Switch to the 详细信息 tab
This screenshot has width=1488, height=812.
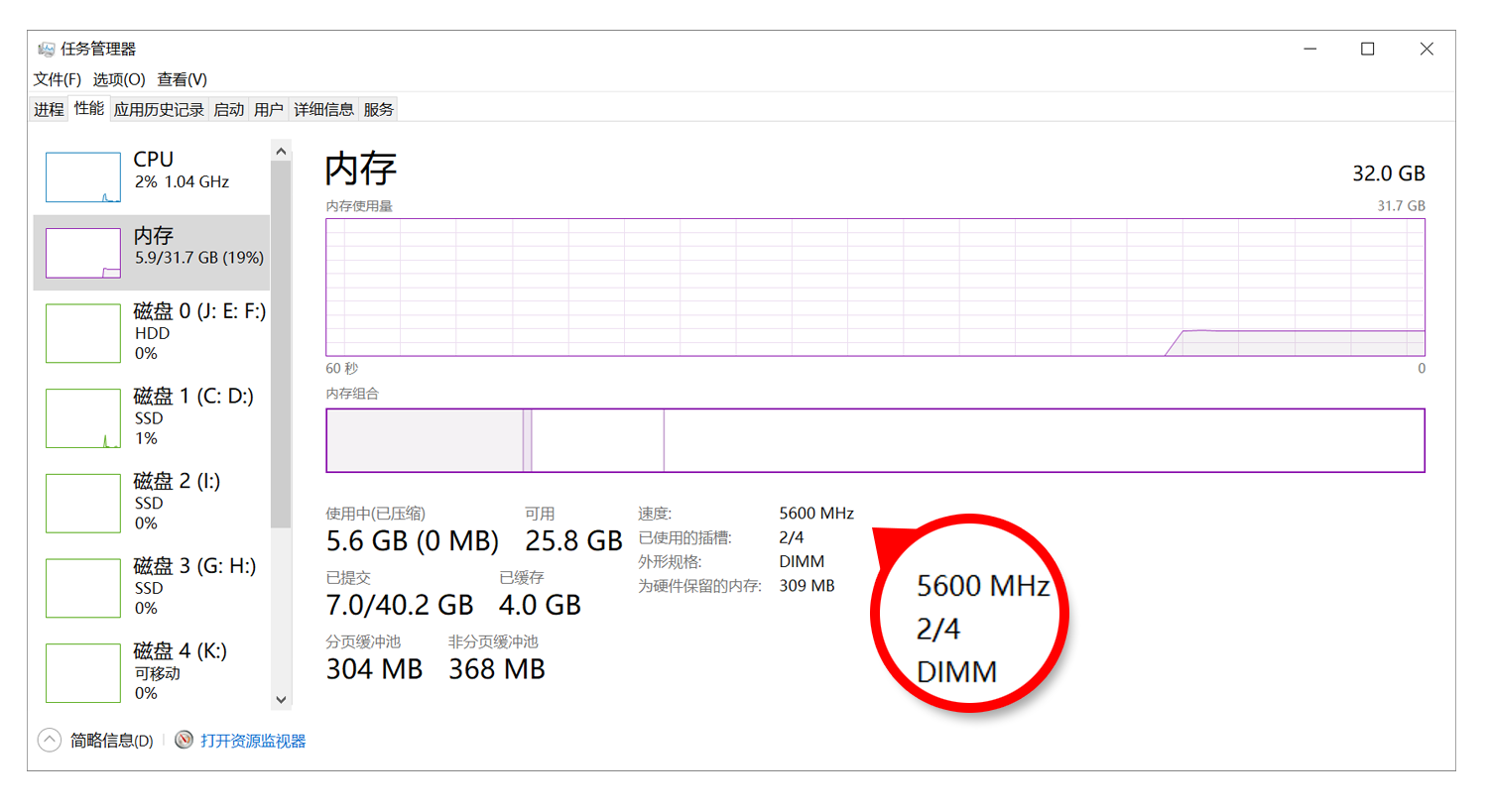coord(323,110)
